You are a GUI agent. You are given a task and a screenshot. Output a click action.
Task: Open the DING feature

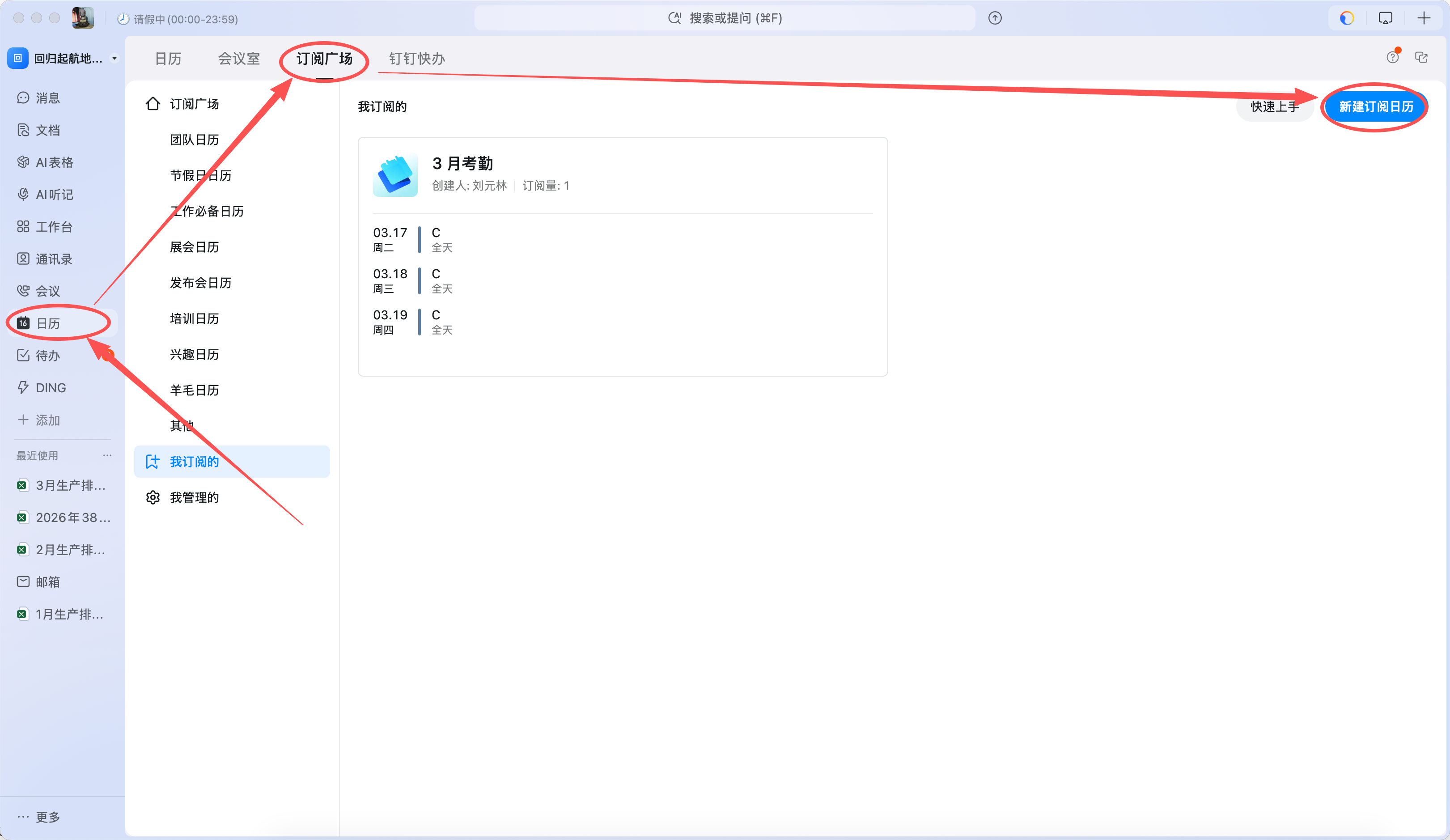51,388
